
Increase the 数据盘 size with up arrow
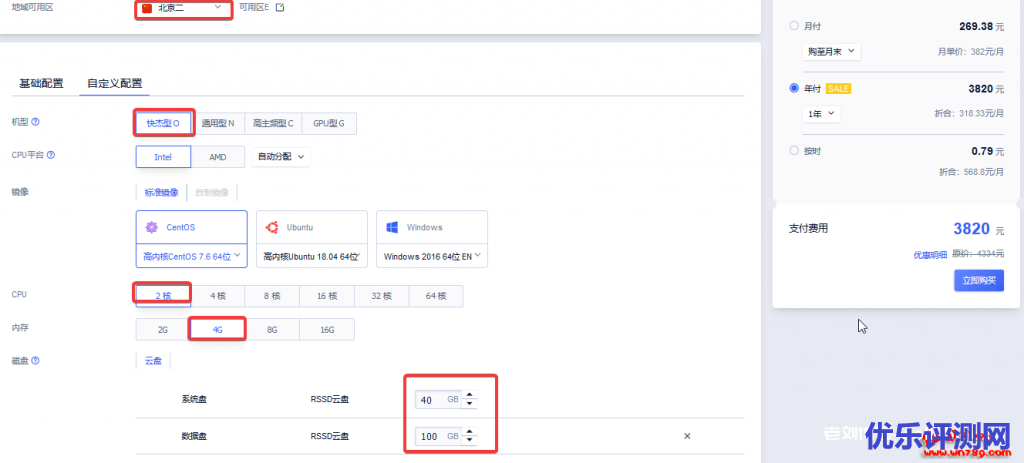(469, 431)
